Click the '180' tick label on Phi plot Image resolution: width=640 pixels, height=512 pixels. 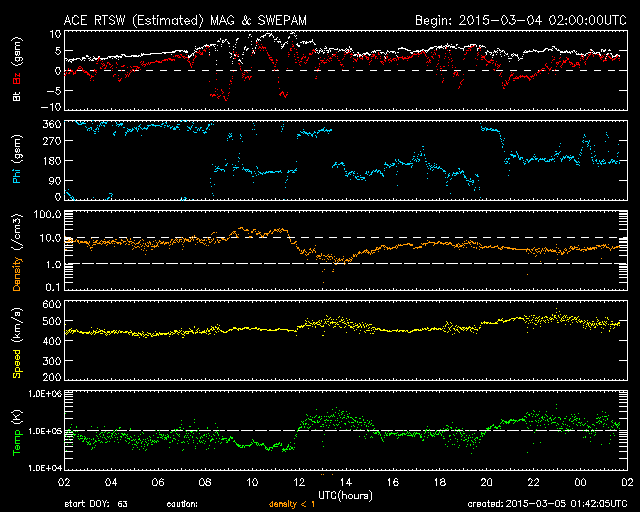point(52,161)
